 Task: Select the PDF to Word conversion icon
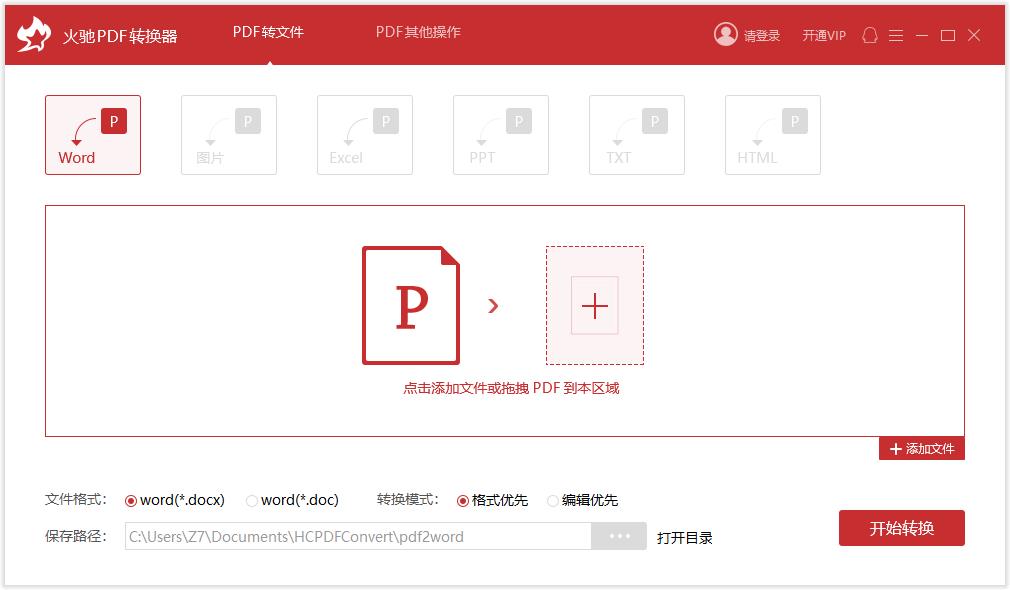click(93, 135)
